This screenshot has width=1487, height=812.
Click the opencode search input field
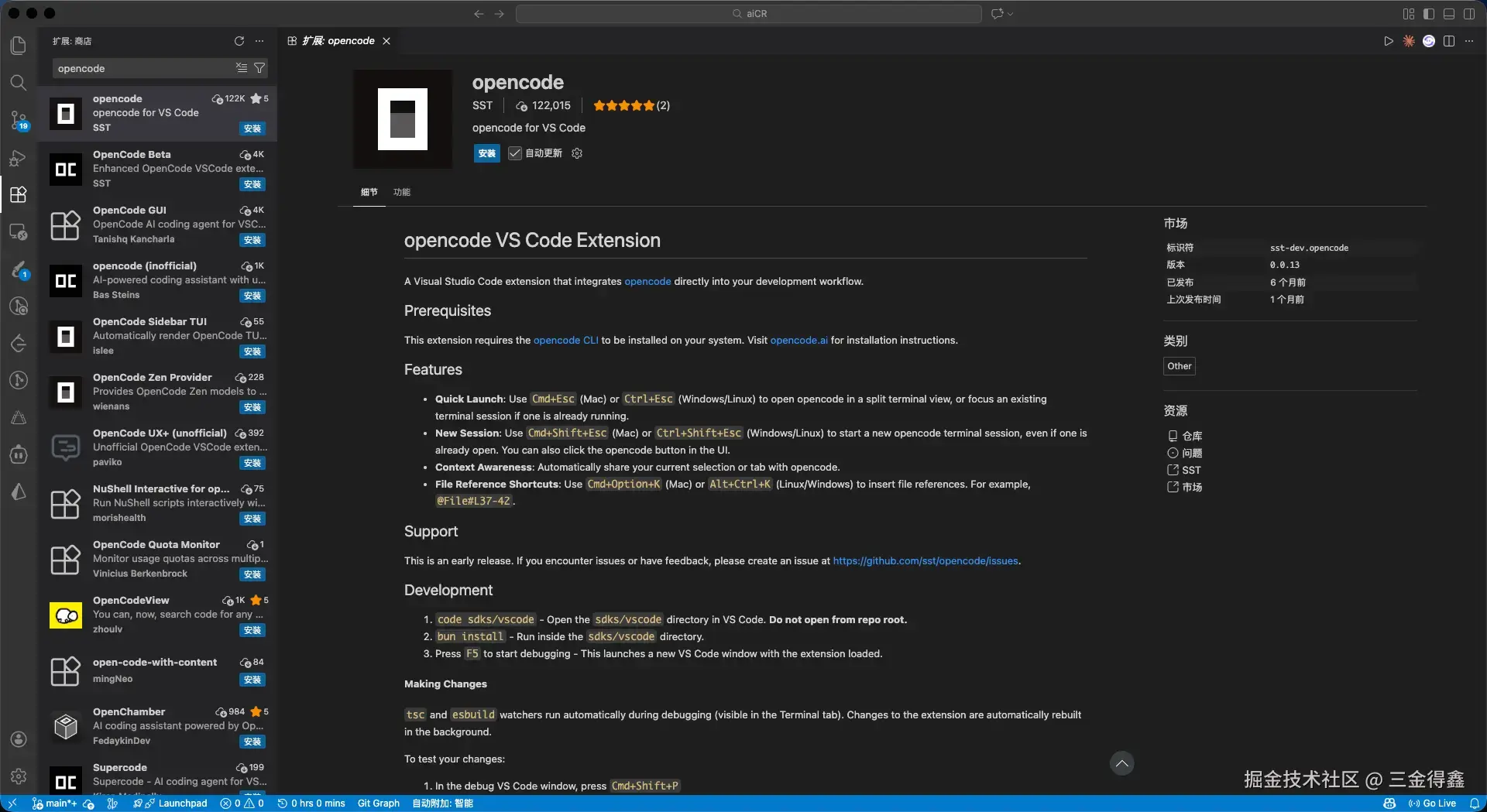[143, 68]
